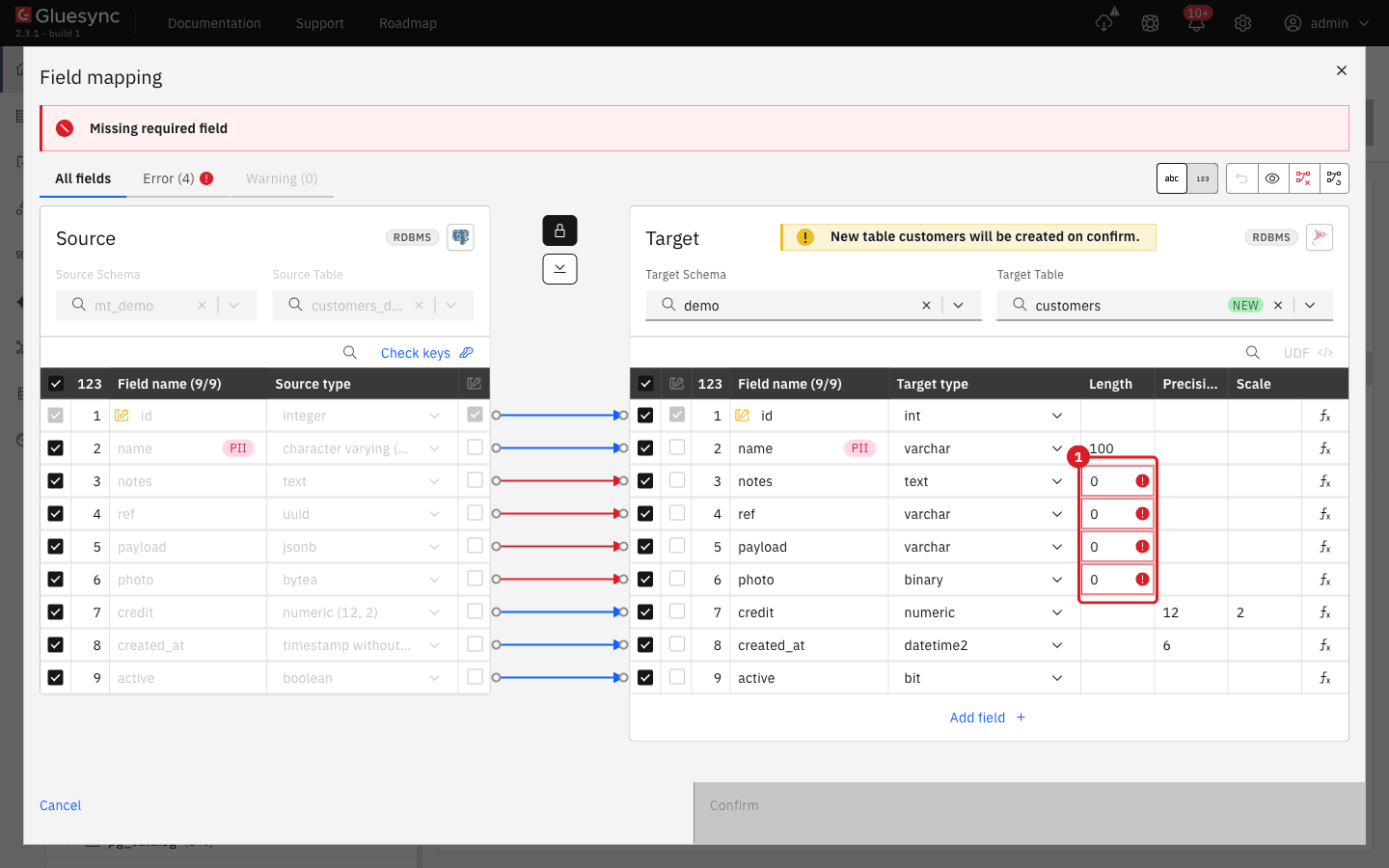Click the target fields search icon
This screenshot has width=1389, height=868.
click(1253, 353)
